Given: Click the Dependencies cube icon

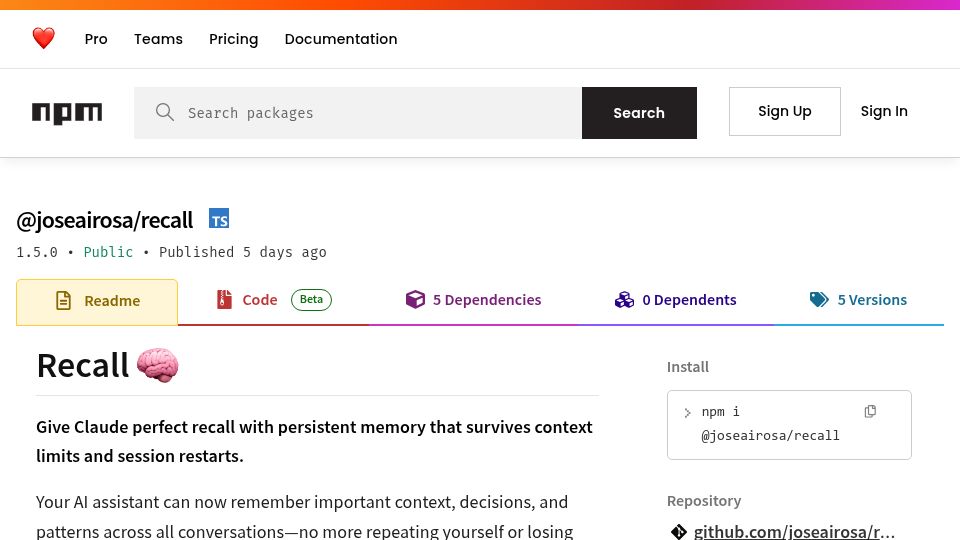Looking at the screenshot, I should pyautogui.click(x=415, y=299).
